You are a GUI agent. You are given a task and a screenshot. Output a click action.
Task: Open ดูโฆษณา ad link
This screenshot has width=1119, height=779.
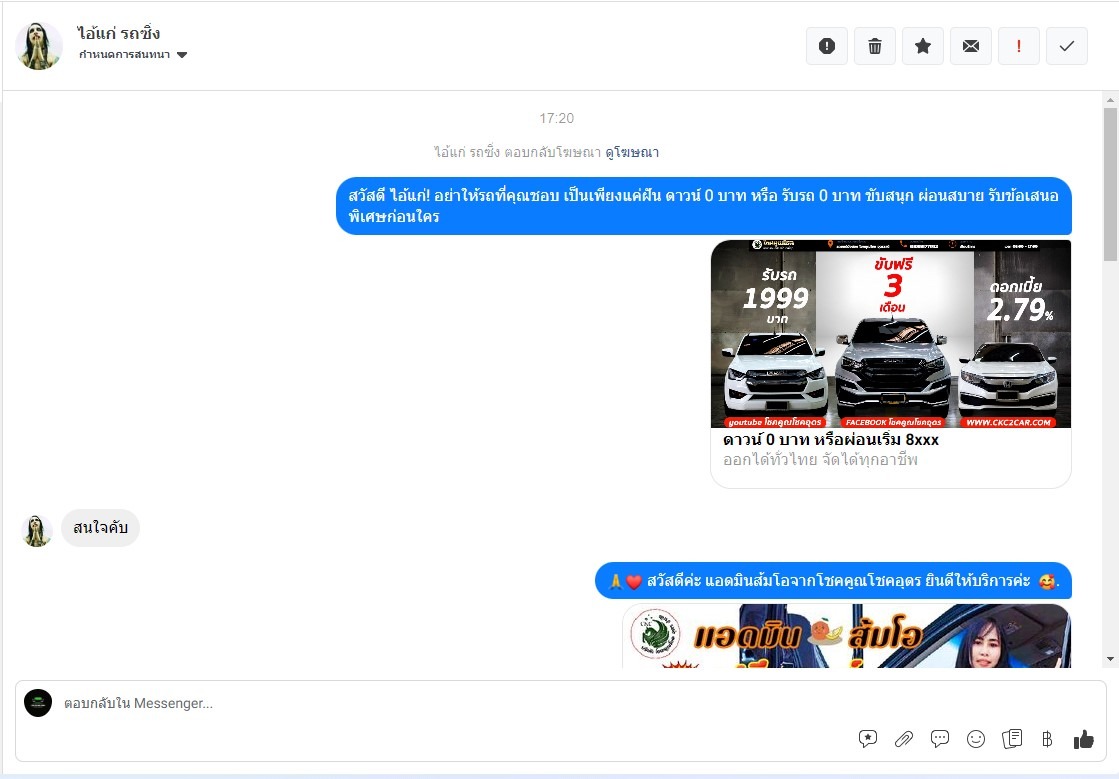632,153
